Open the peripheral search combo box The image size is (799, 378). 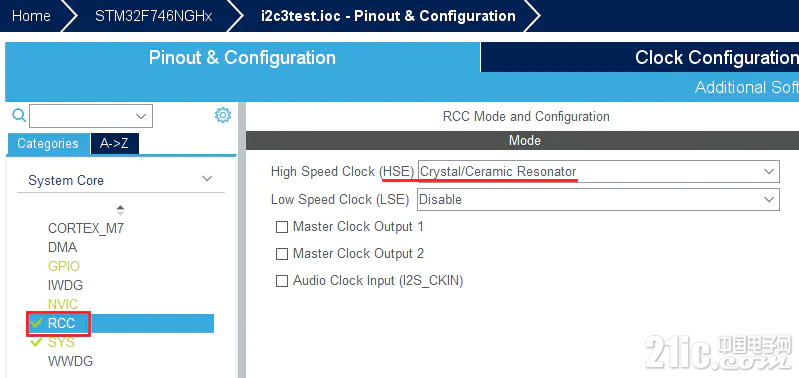91,116
